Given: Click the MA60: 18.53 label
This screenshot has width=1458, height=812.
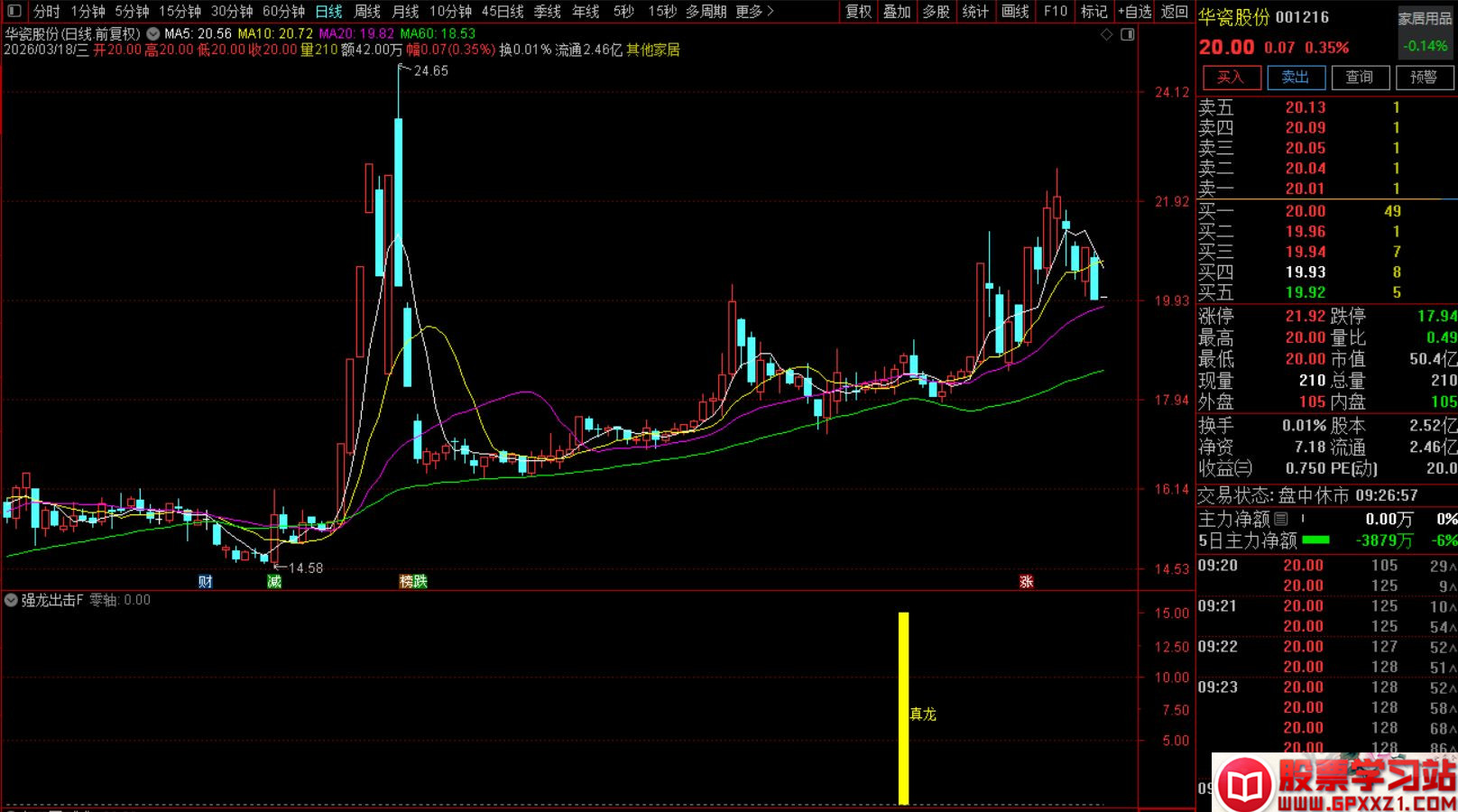Looking at the screenshot, I should coord(438,33).
